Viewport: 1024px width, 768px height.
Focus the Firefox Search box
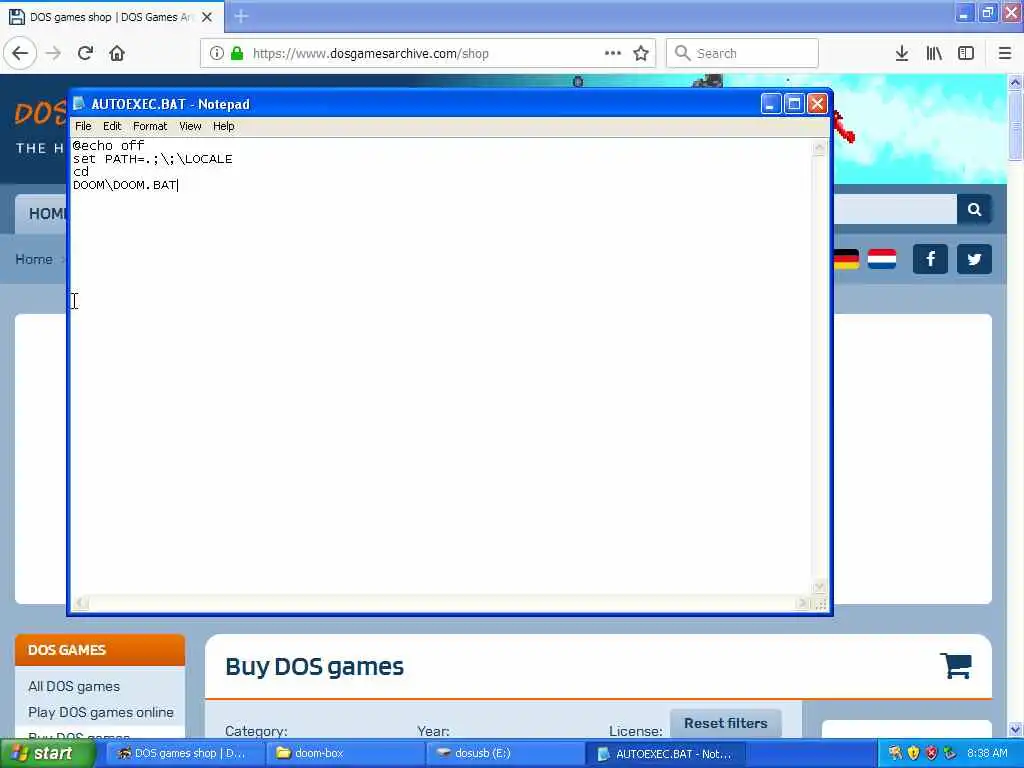(742, 54)
